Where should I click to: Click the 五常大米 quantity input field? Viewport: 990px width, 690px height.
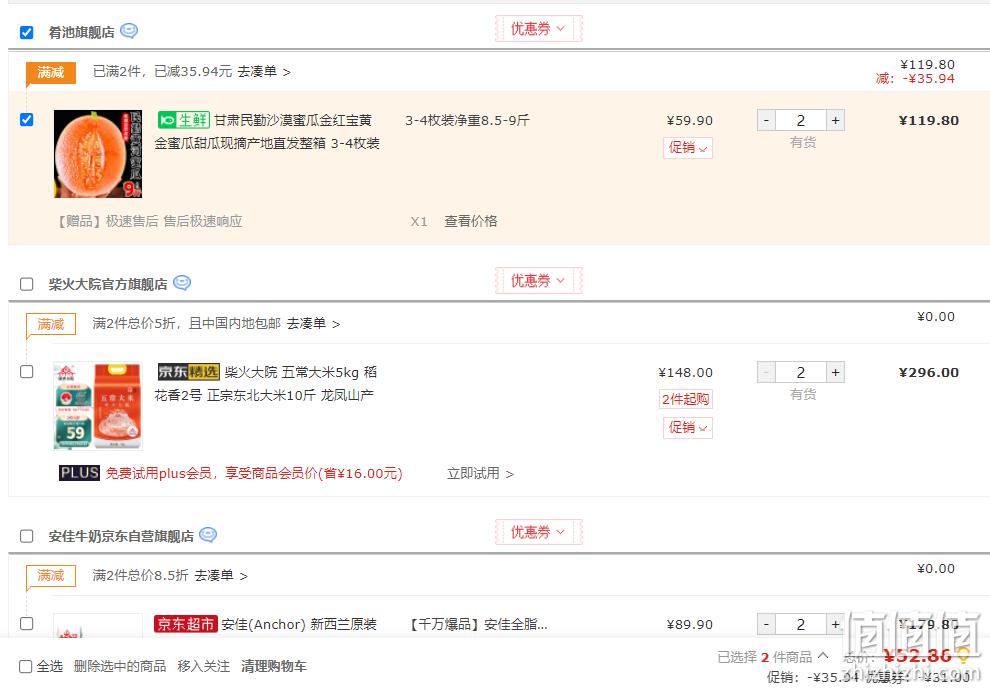point(801,372)
